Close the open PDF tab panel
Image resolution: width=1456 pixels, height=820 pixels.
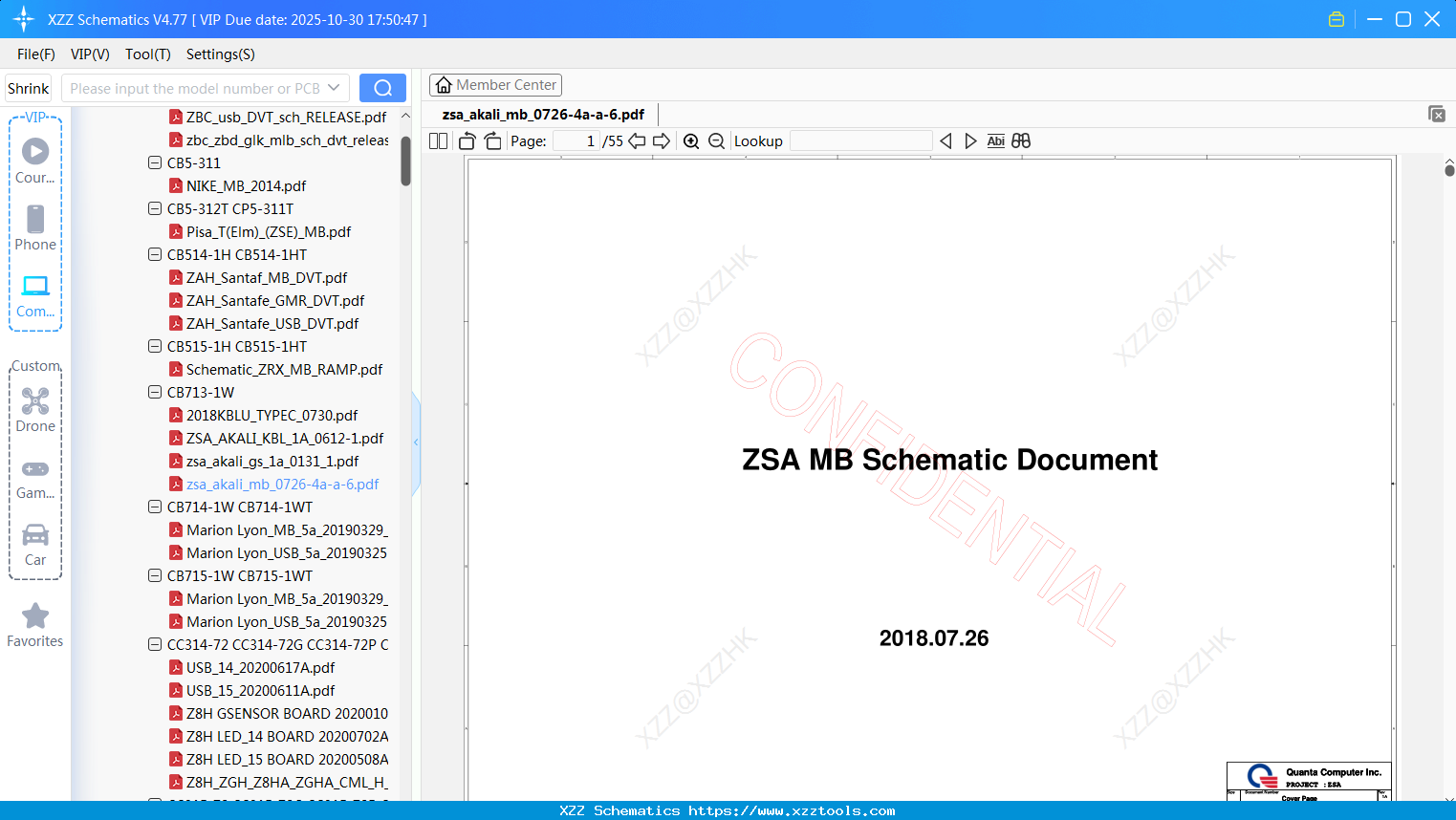pos(1437,114)
